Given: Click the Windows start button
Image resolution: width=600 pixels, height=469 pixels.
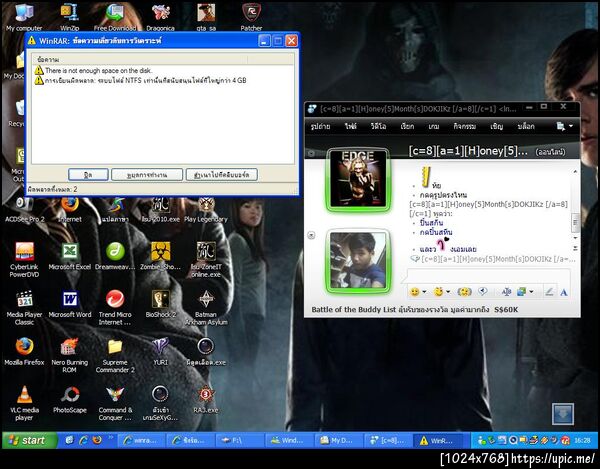Looking at the screenshot, I should [29, 440].
